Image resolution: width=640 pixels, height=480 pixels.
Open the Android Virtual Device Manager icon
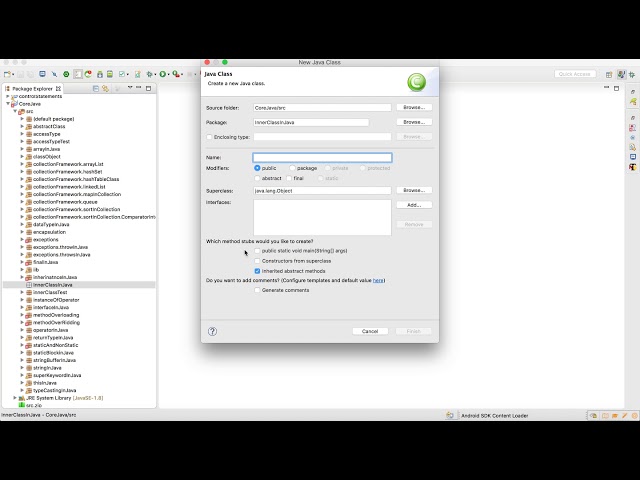coord(110,74)
